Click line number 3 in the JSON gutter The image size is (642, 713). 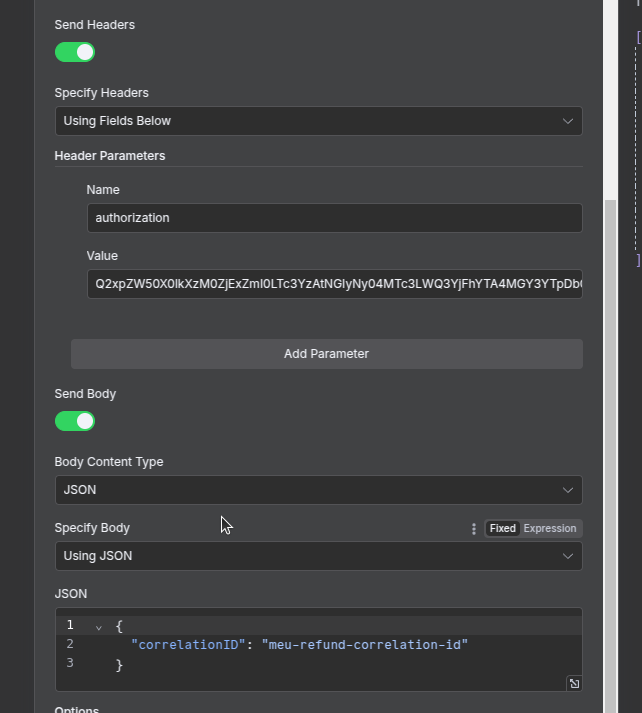point(70,664)
